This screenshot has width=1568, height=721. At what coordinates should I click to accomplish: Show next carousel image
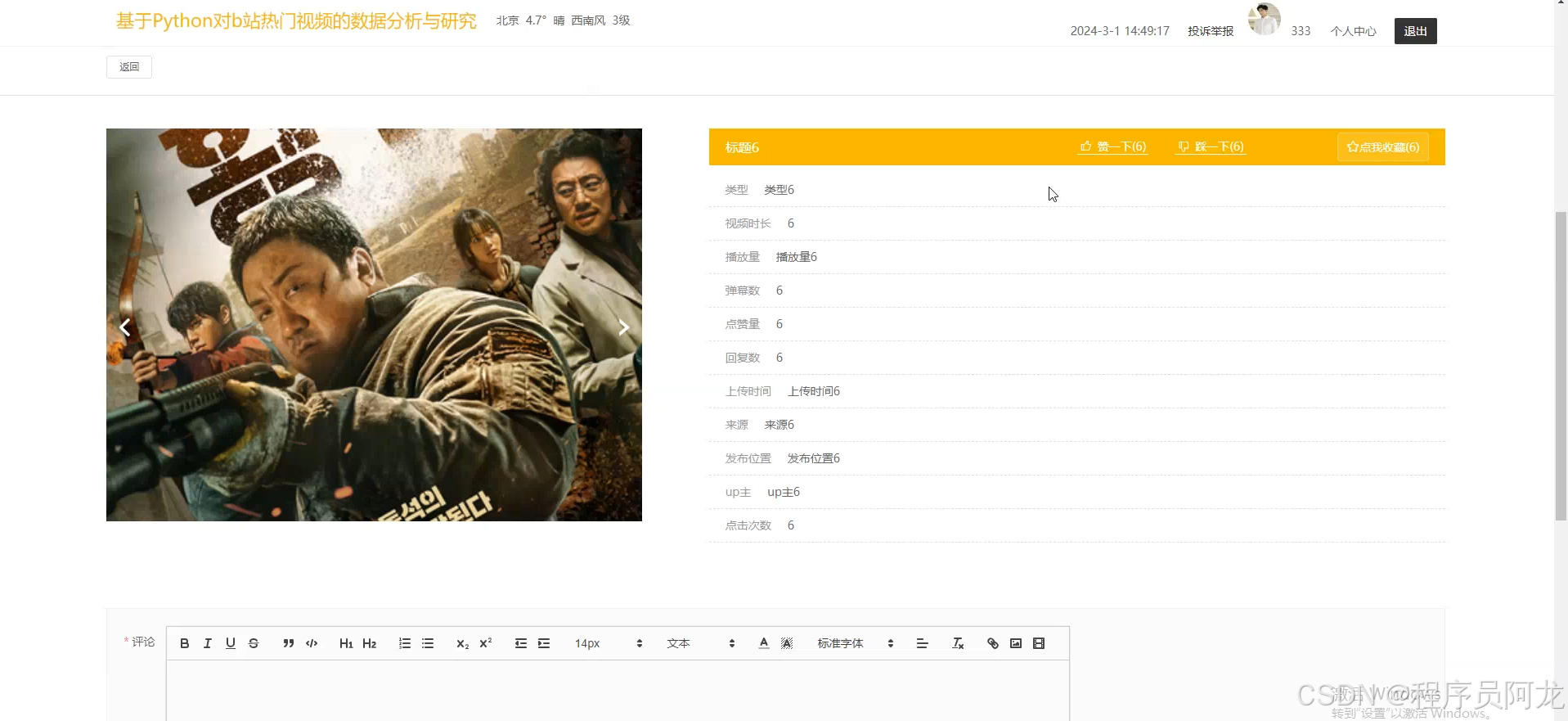(623, 327)
